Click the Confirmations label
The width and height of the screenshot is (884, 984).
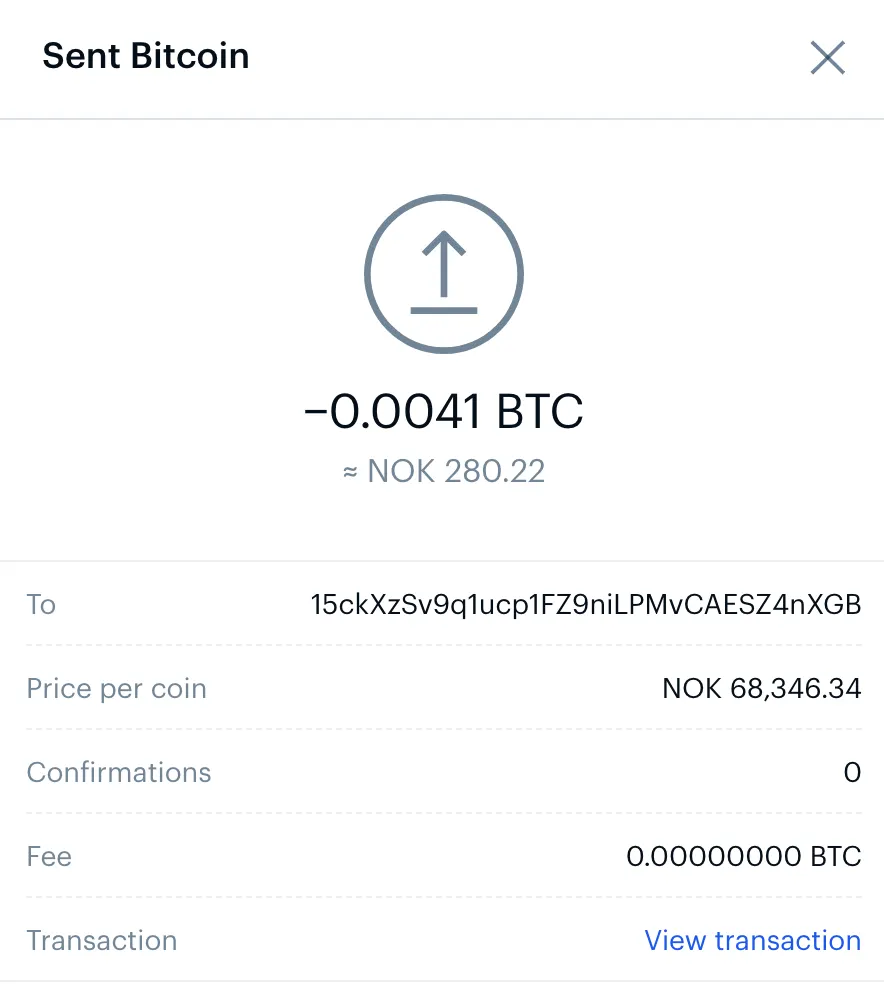click(119, 773)
